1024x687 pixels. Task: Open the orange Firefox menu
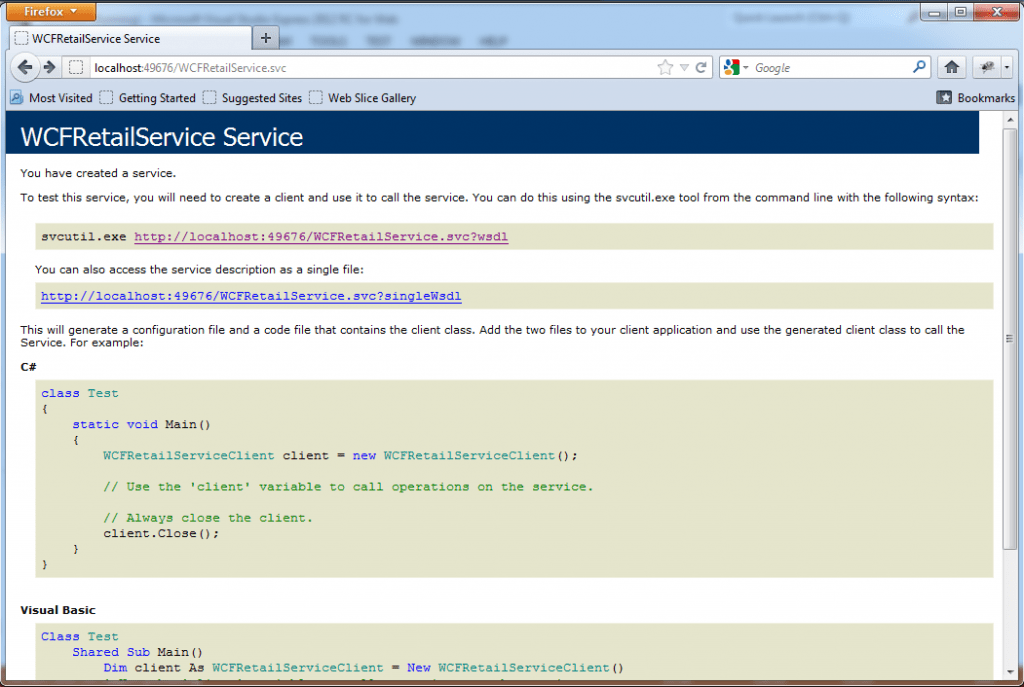pos(50,11)
